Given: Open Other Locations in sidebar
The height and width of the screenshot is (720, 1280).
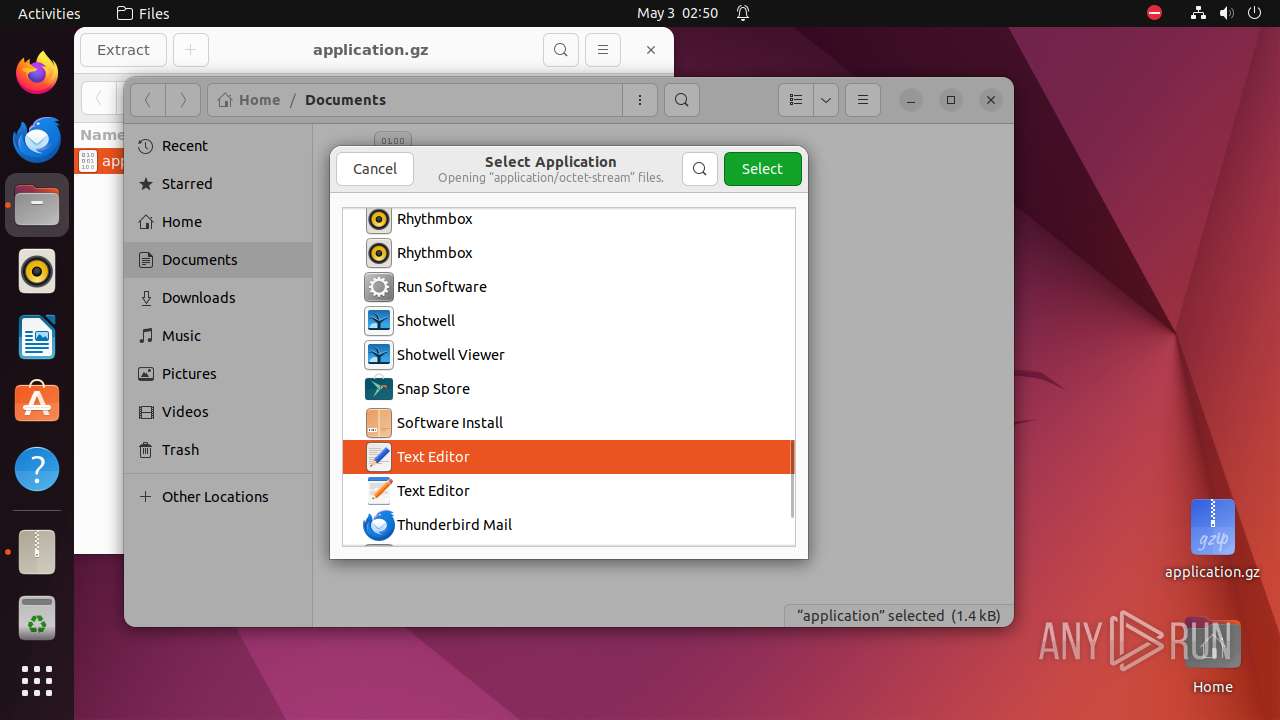Looking at the screenshot, I should (218, 497).
